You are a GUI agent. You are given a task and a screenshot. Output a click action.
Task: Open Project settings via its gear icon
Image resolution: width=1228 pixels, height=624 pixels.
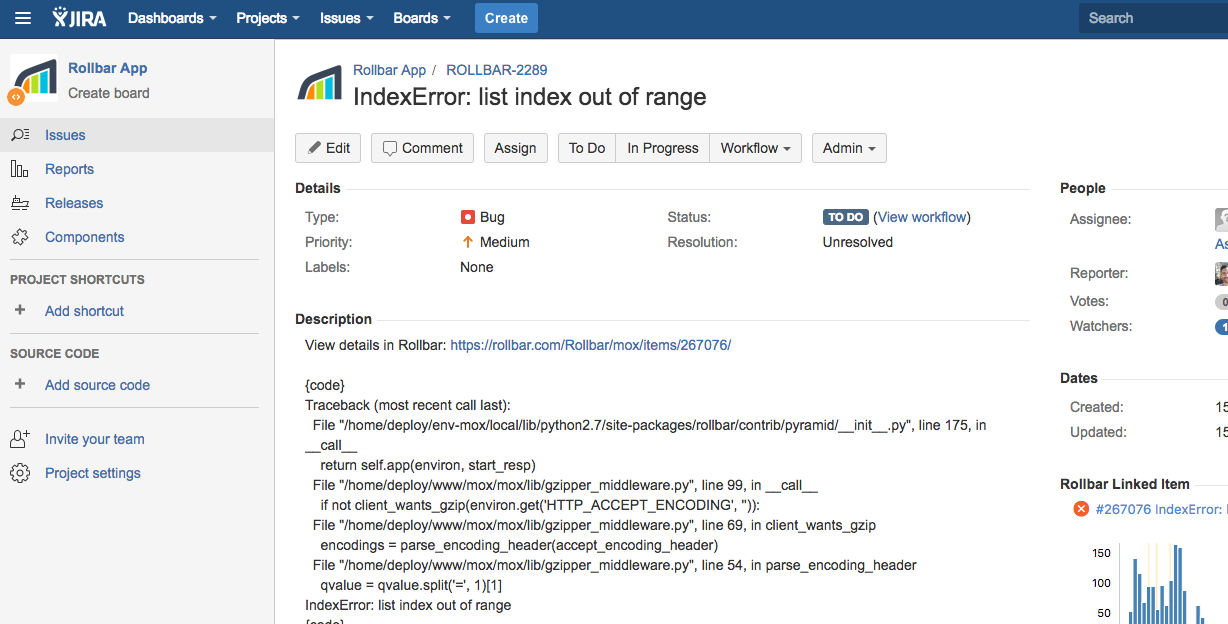20,473
